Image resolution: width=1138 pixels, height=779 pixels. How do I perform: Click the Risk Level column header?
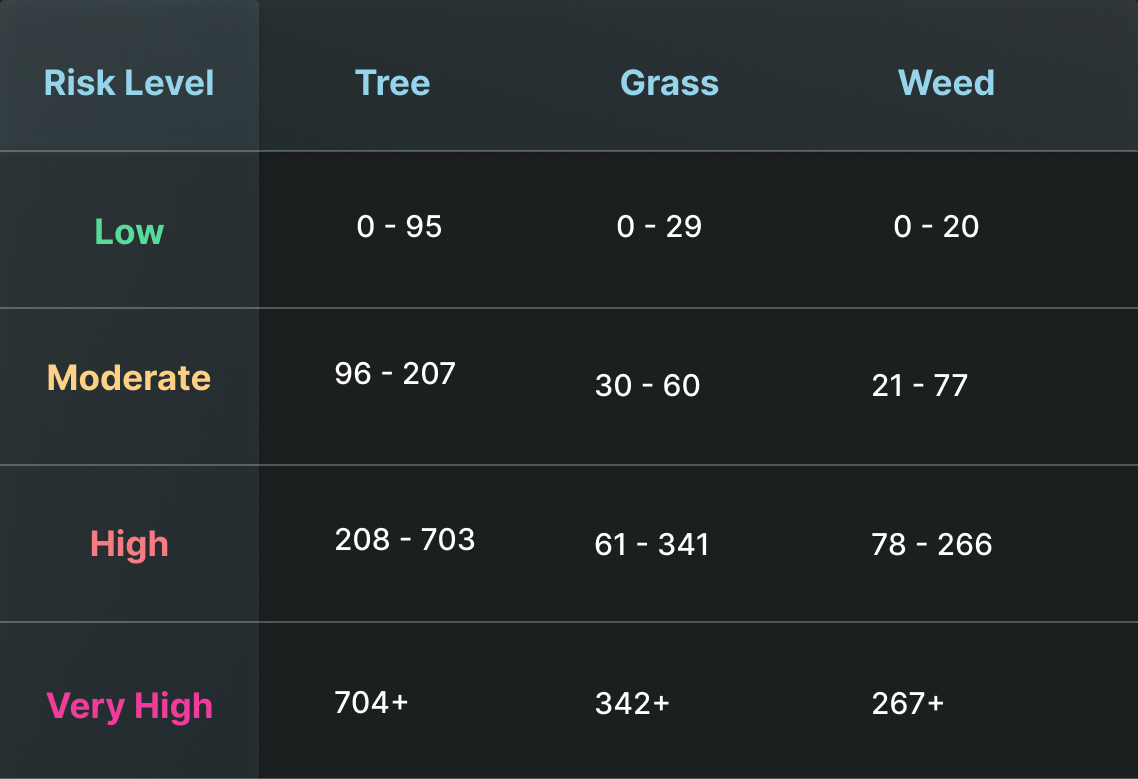pos(129,83)
